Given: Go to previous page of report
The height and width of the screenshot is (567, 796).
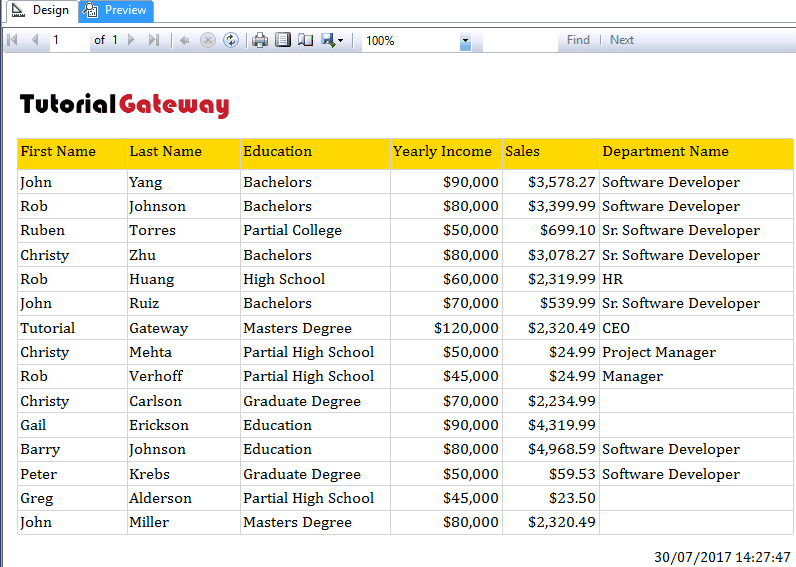Looking at the screenshot, I should tap(35, 40).
